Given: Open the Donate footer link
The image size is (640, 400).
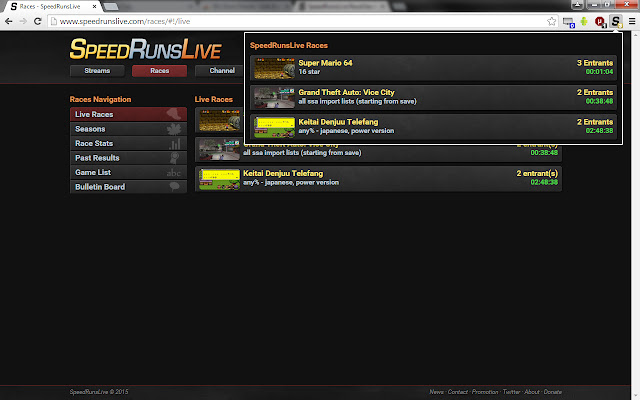Looking at the screenshot, I should (553, 392).
